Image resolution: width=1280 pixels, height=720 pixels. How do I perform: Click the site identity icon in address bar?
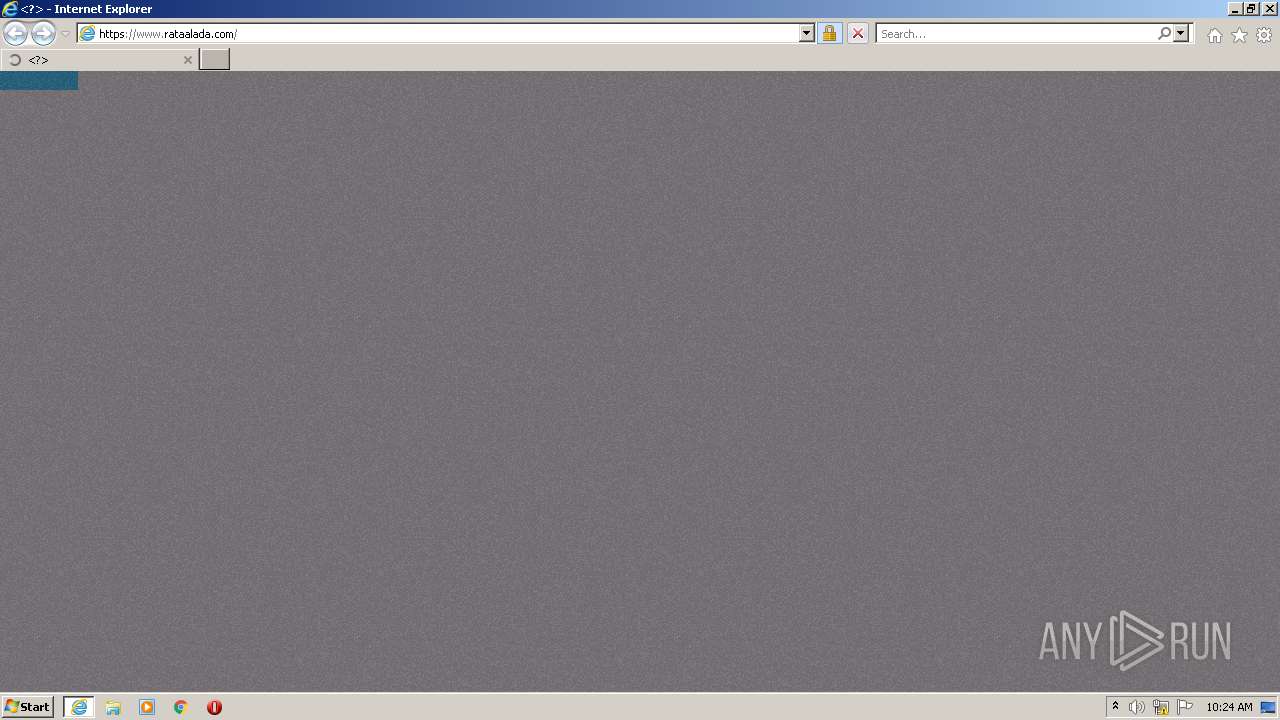tap(87, 34)
